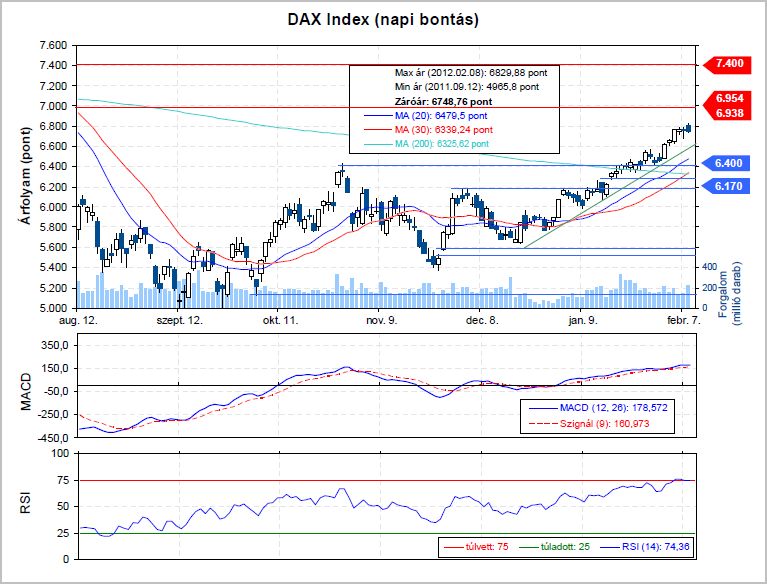The image size is (767, 584).
Task: Click the 'Forgalom (millió darab)' axis title
Action: [730, 293]
